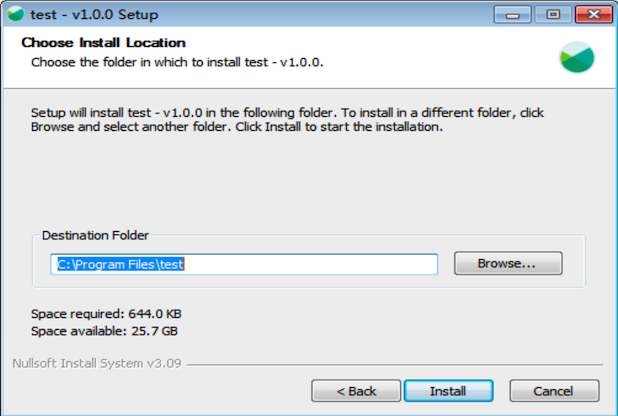Image resolution: width=618 pixels, height=416 pixels.
Task: Click the "Space available: 25.7 GB" text
Action: click(104, 330)
